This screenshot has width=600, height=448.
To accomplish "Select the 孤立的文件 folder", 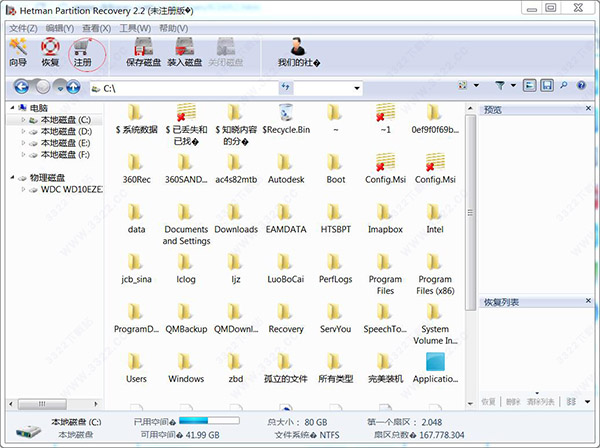I will coord(285,368).
